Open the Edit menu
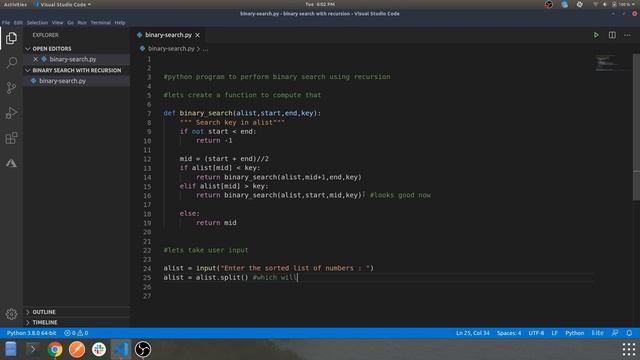 [x=18, y=23]
